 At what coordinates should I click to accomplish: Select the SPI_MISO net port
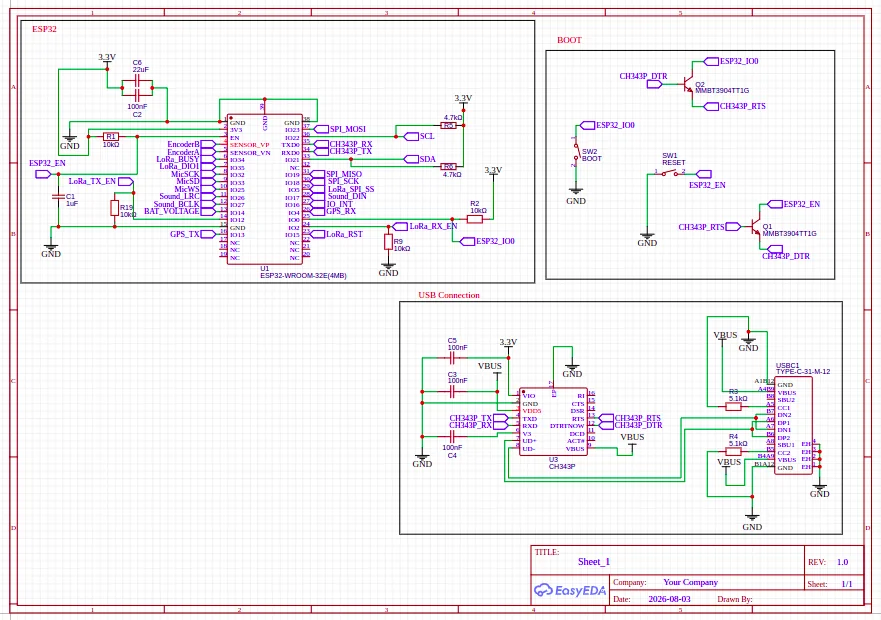click(336, 174)
